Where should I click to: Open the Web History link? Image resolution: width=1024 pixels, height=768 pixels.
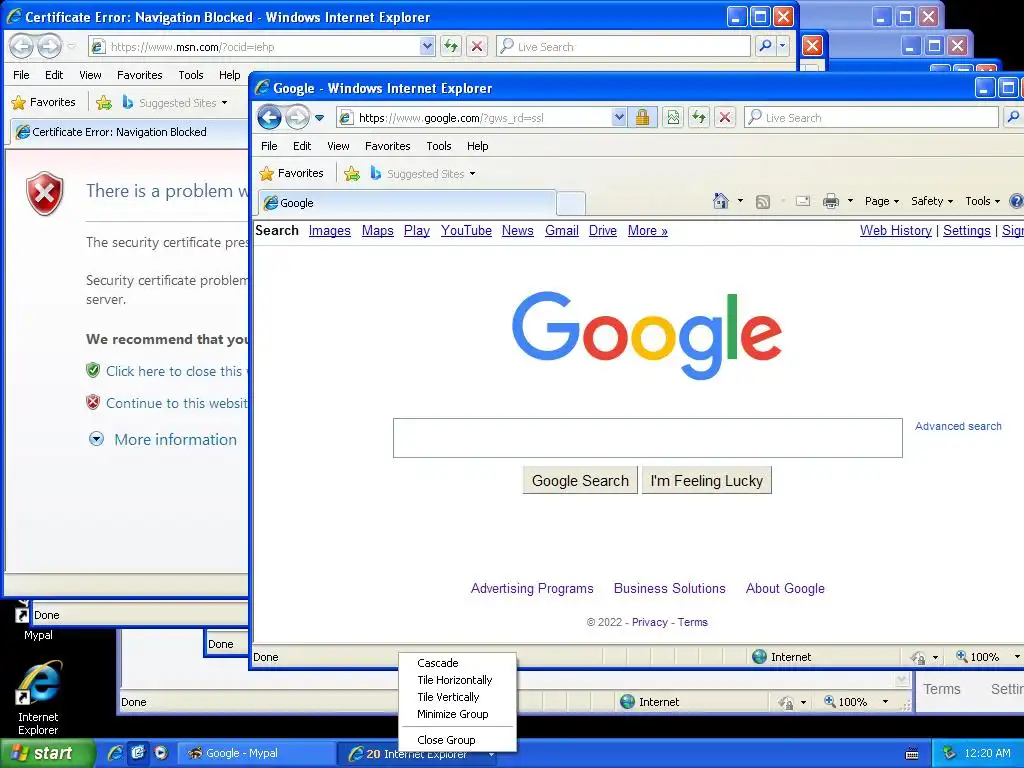pyautogui.click(x=895, y=231)
